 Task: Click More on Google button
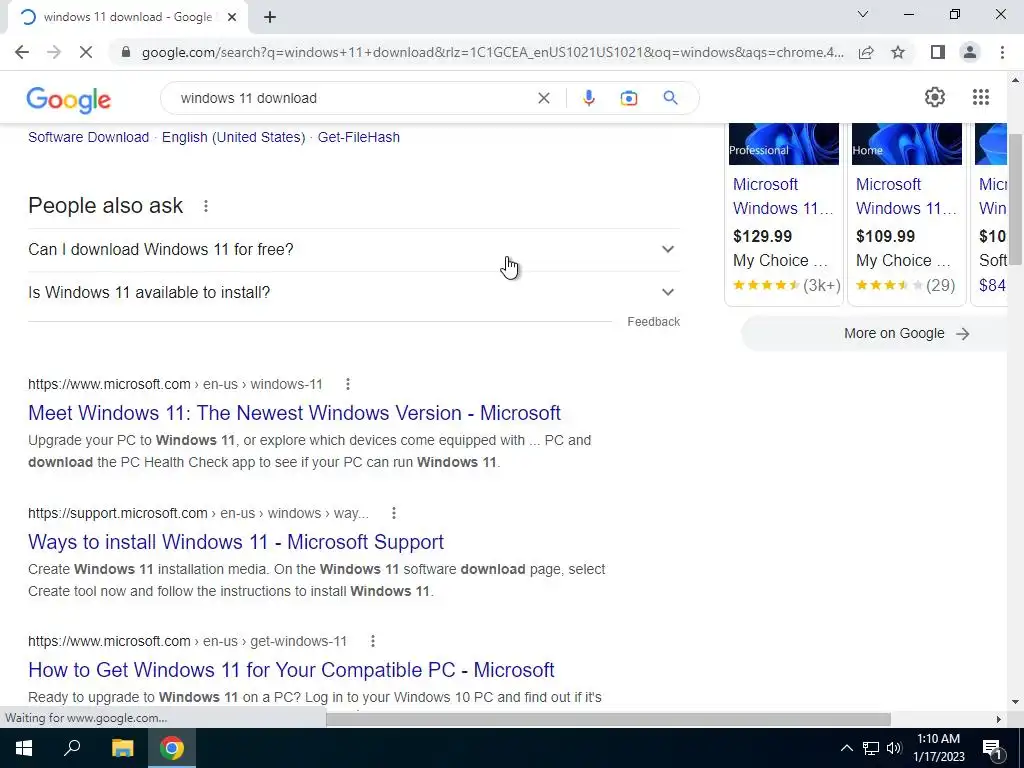point(874,334)
